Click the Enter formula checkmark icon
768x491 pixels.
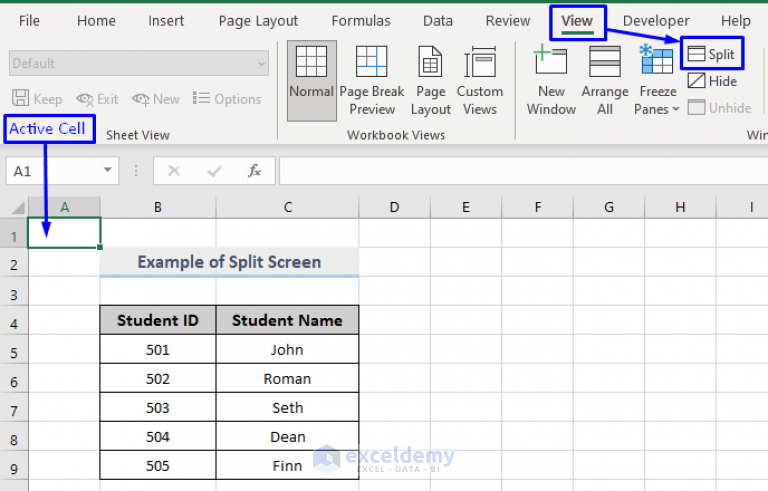[214, 171]
